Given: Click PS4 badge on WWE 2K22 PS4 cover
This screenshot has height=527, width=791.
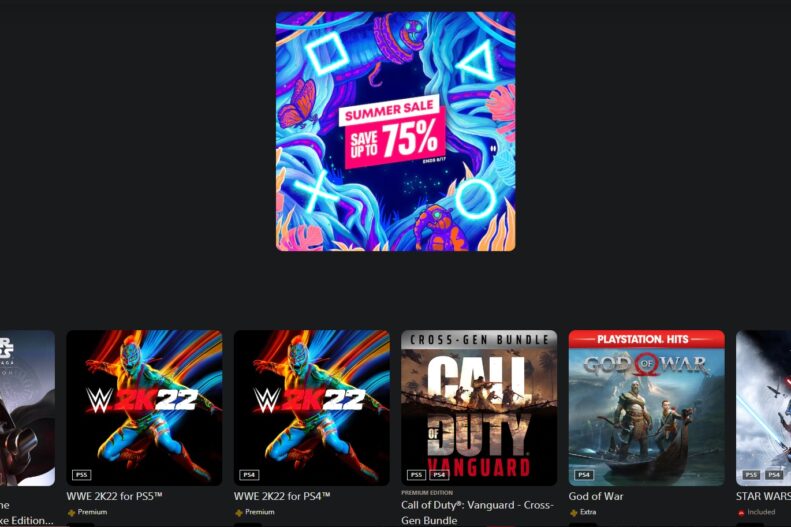Looking at the screenshot, I should pyautogui.click(x=249, y=475).
